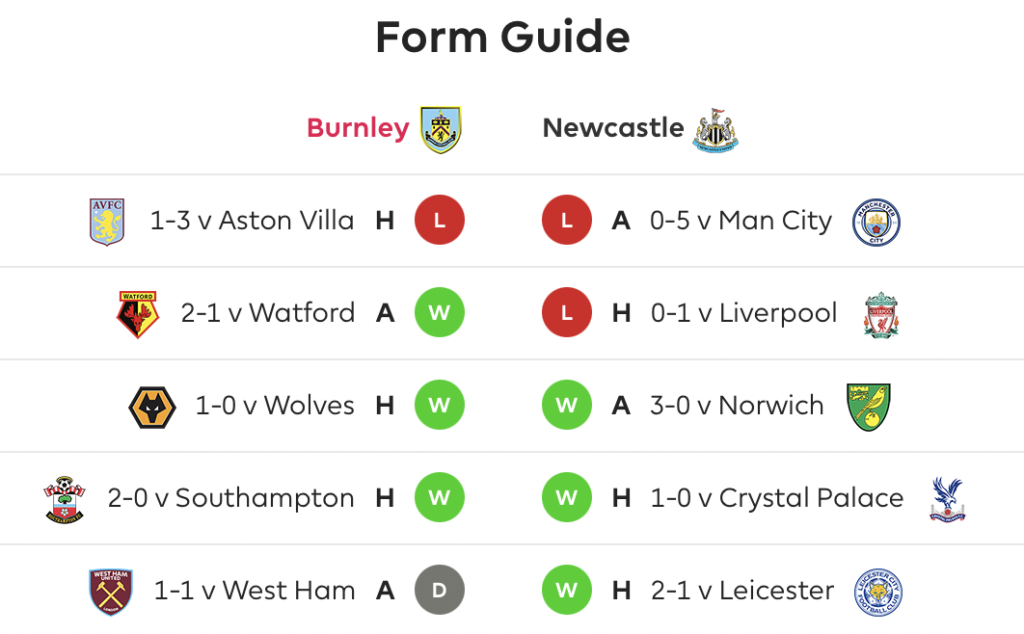Click the 1-0 v Crystal Palace result
Viewport: 1024px width, 634px height.
point(777,498)
